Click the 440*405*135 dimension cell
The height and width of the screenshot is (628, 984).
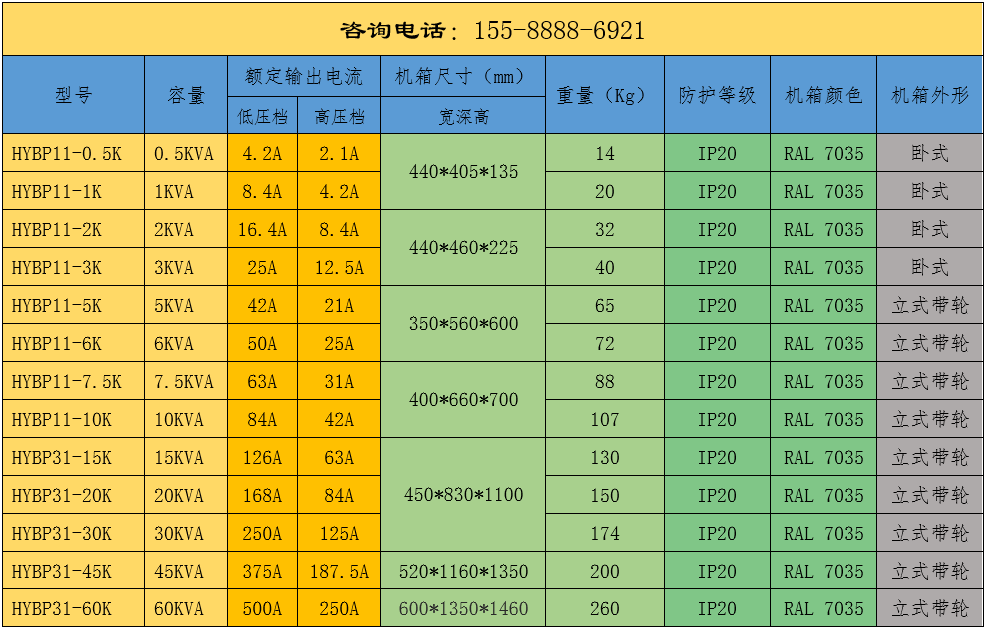tap(459, 172)
